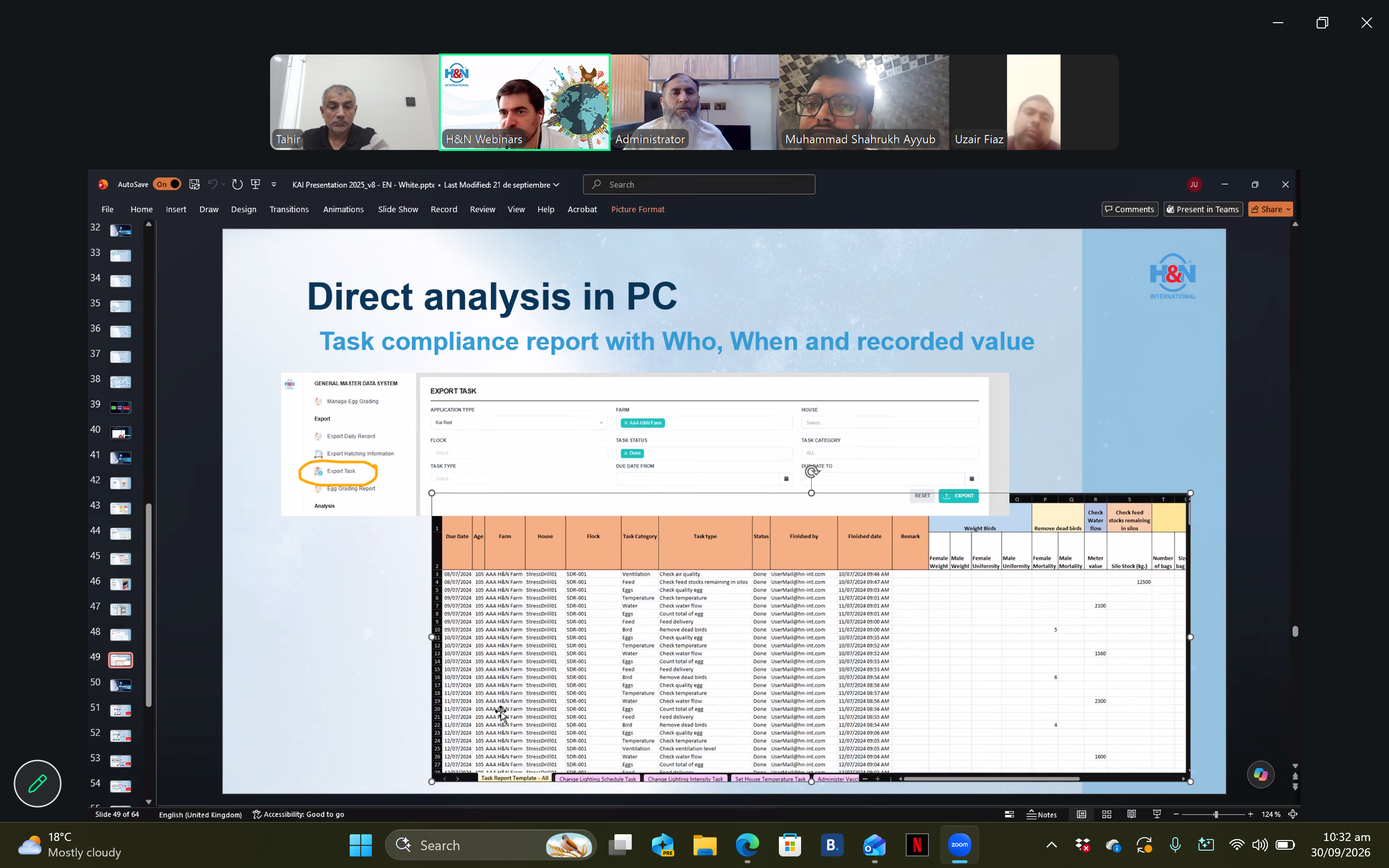1389x868 pixels.
Task: Select slide 50 thumbnail
Action: tap(121, 685)
